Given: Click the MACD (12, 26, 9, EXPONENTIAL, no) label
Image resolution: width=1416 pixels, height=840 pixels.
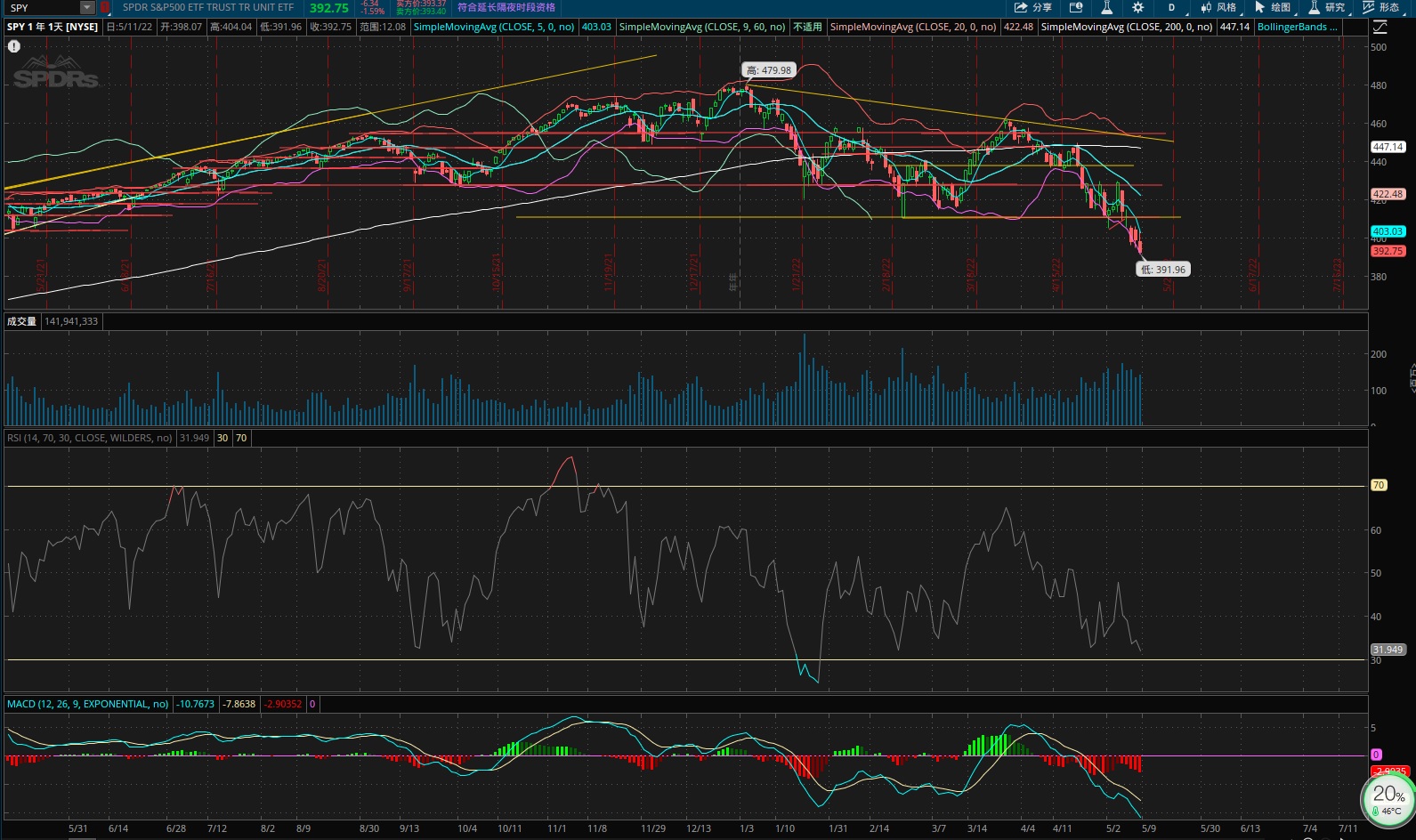Looking at the screenshot, I should click(x=87, y=704).
